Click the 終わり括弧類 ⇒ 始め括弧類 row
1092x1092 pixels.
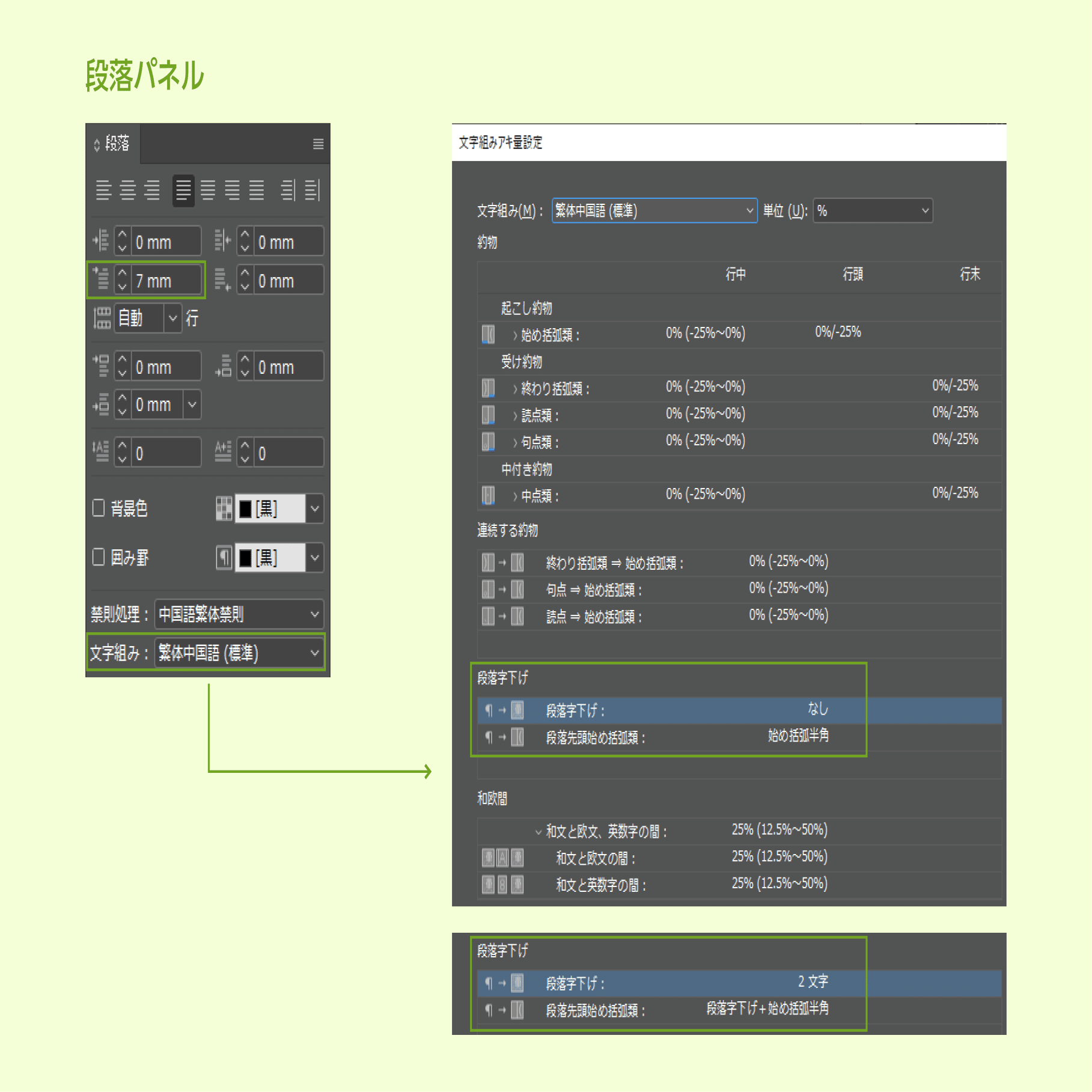tap(739, 563)
